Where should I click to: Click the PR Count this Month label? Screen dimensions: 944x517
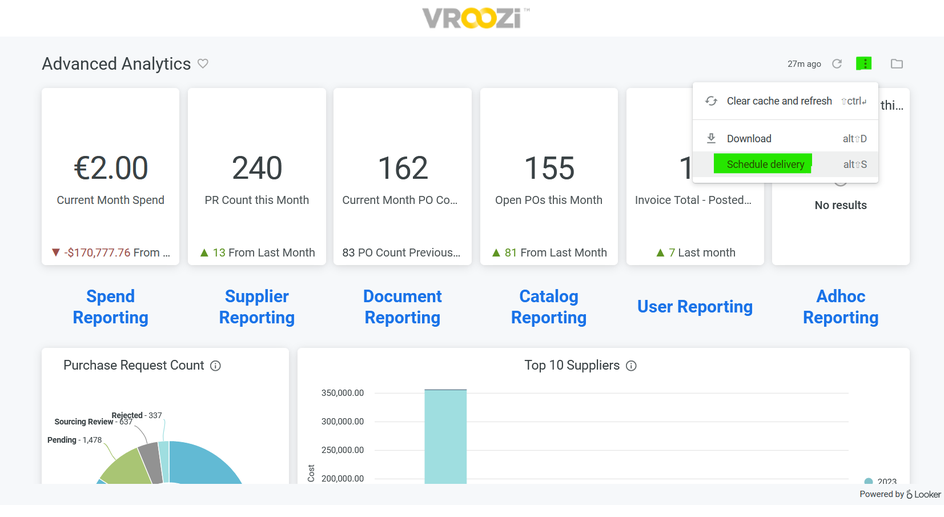pos(256,200)
